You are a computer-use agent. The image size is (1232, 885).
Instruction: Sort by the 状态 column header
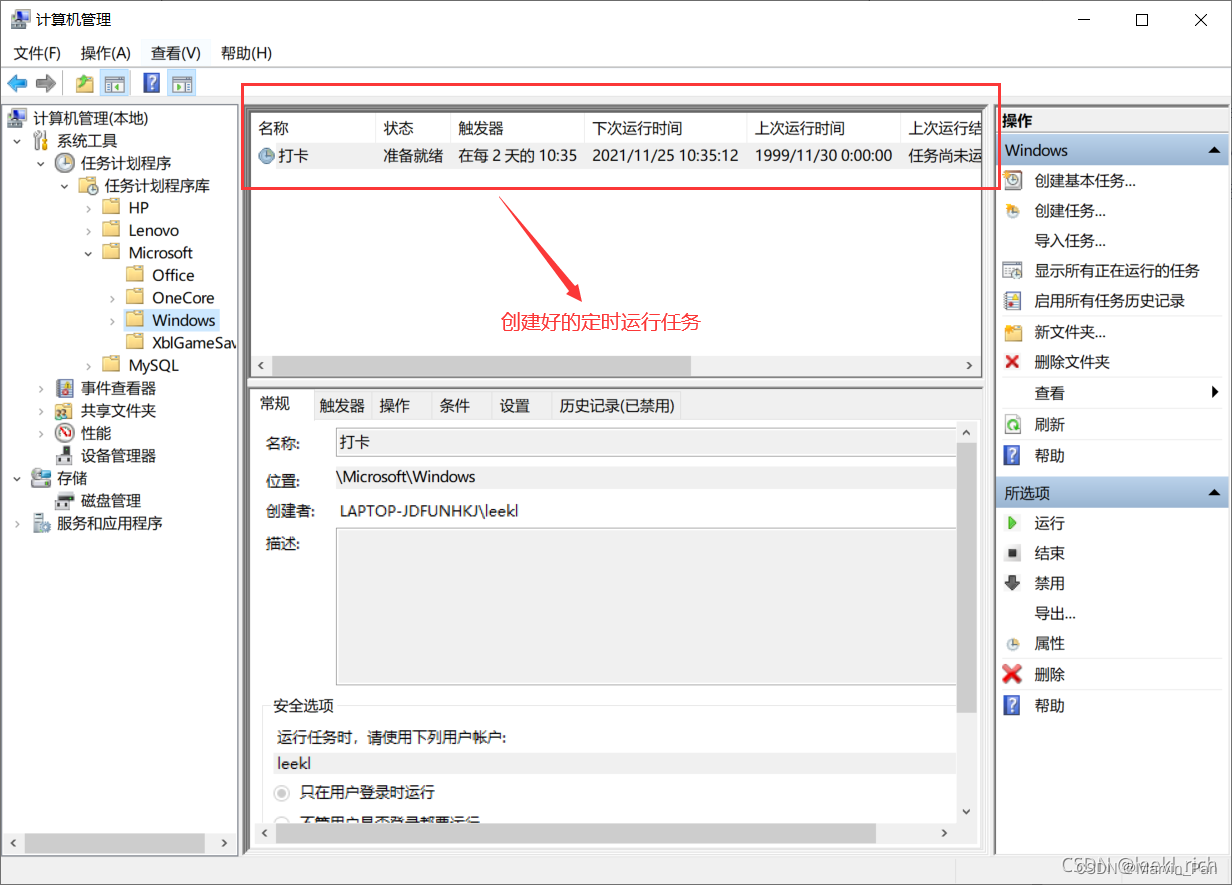[x=412, y=128]
